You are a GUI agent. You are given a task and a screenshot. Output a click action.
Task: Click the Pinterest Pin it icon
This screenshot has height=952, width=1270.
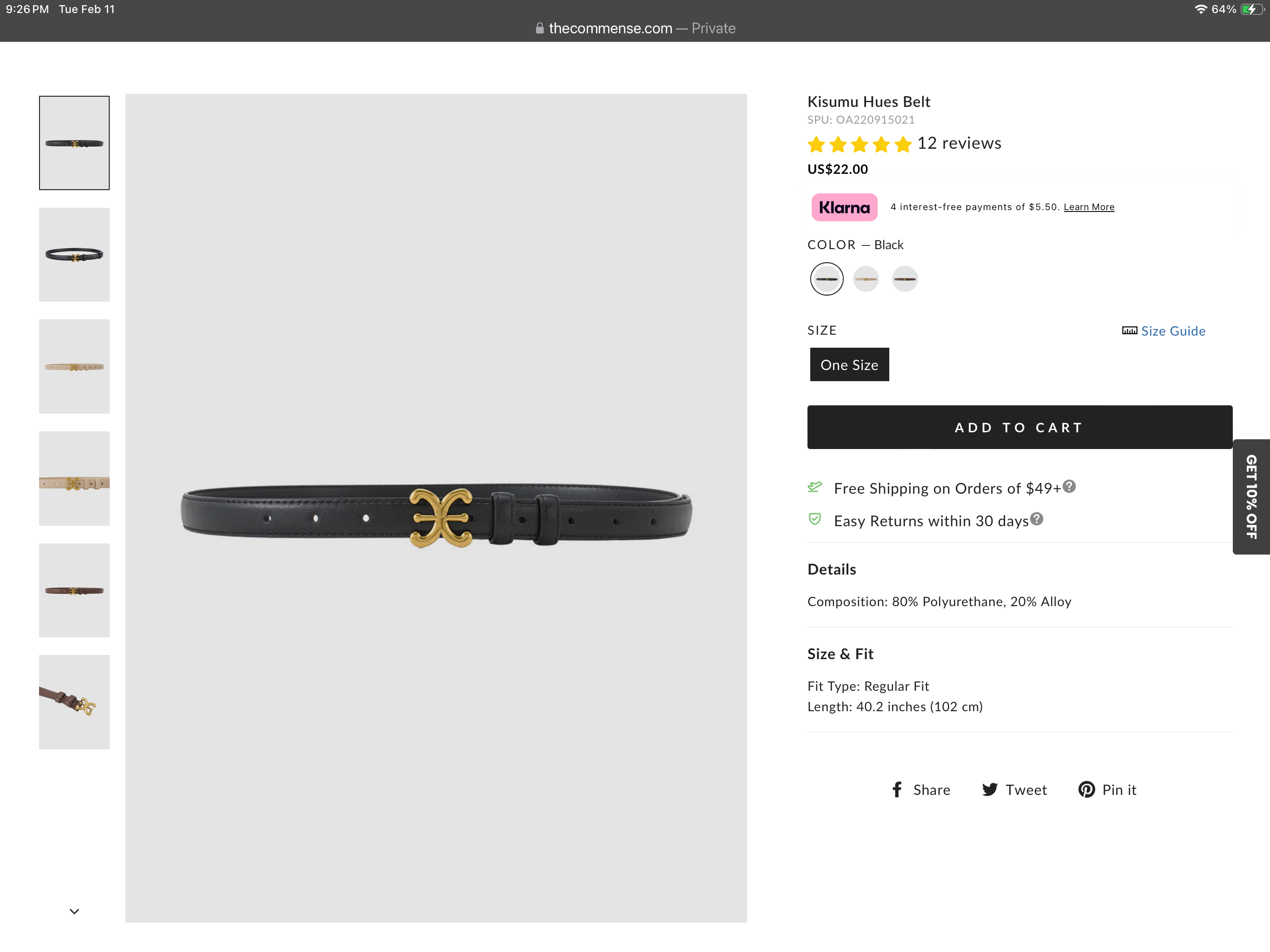1086,789
